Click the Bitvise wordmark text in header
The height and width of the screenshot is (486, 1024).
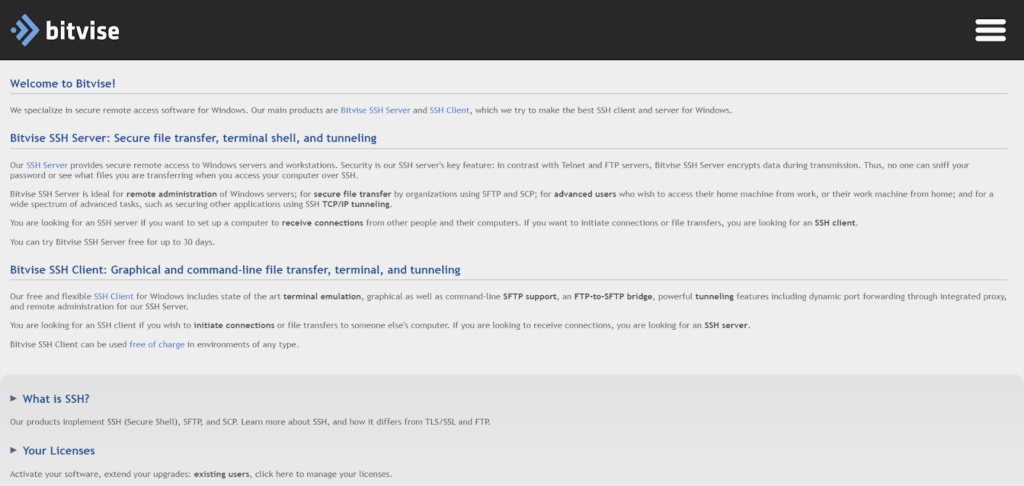tap(83, 31)
